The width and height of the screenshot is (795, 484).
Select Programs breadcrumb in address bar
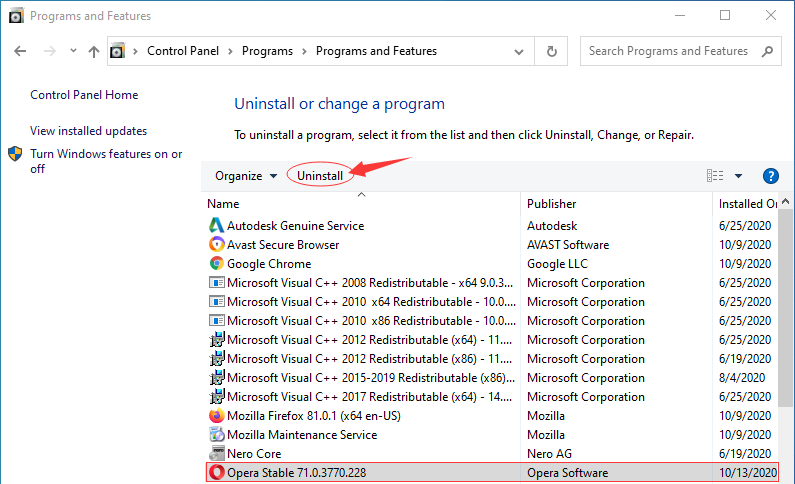[x=267, y=51]
